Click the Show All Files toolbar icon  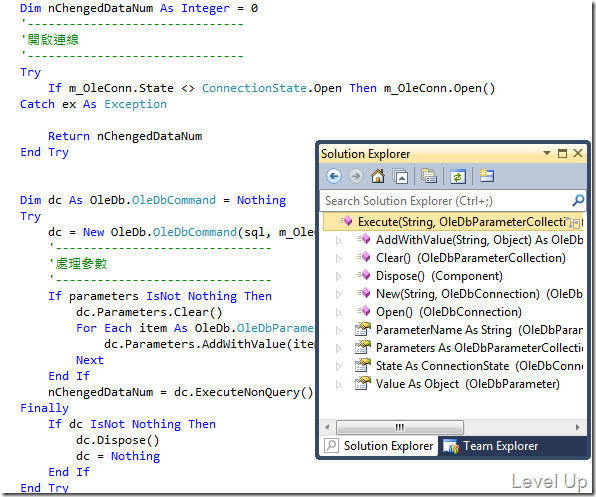click(x=429, y=176)
